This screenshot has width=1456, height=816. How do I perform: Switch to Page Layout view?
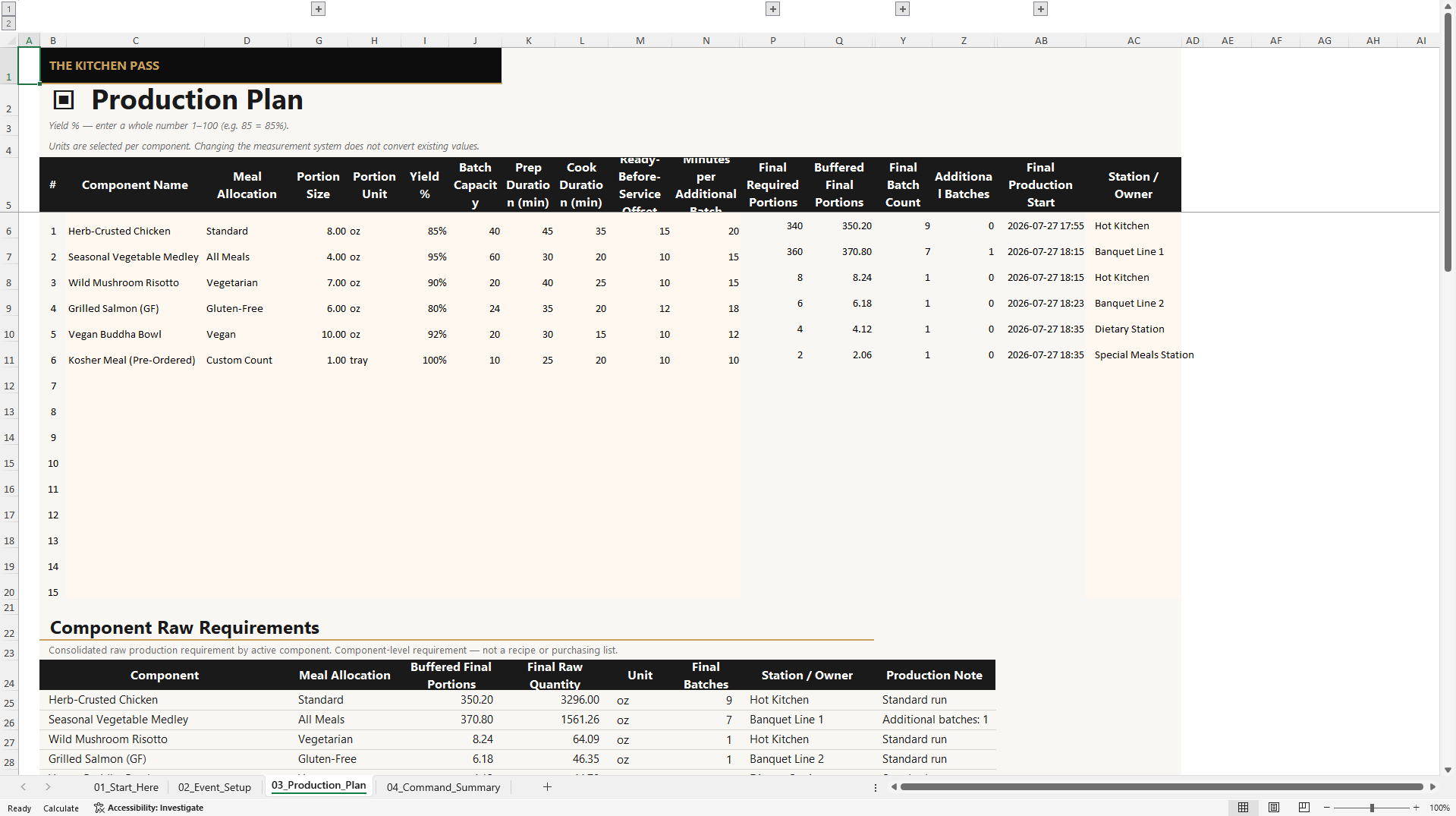1274,808
